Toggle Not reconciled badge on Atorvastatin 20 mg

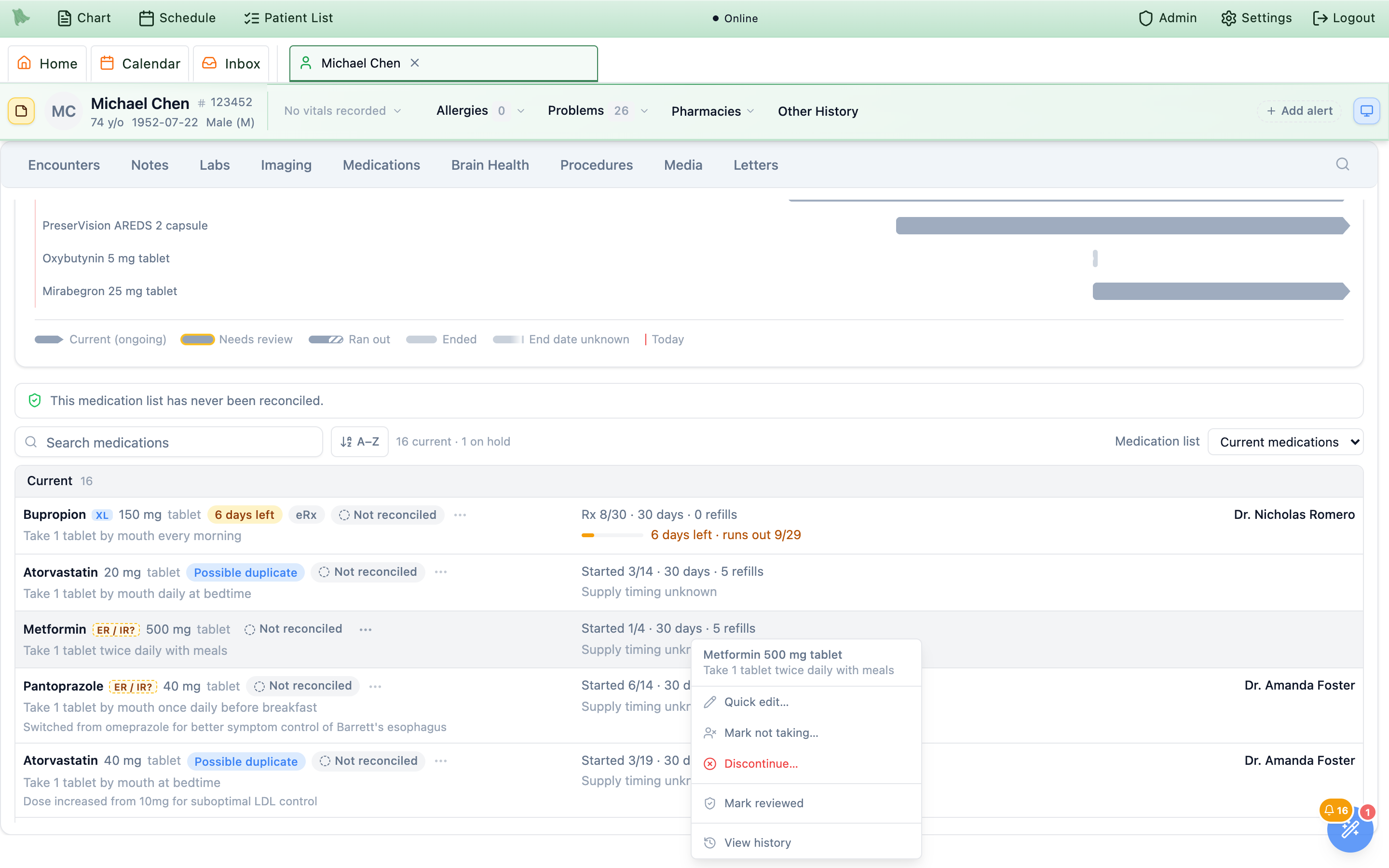pyautogui.click(x=368, y=572)
